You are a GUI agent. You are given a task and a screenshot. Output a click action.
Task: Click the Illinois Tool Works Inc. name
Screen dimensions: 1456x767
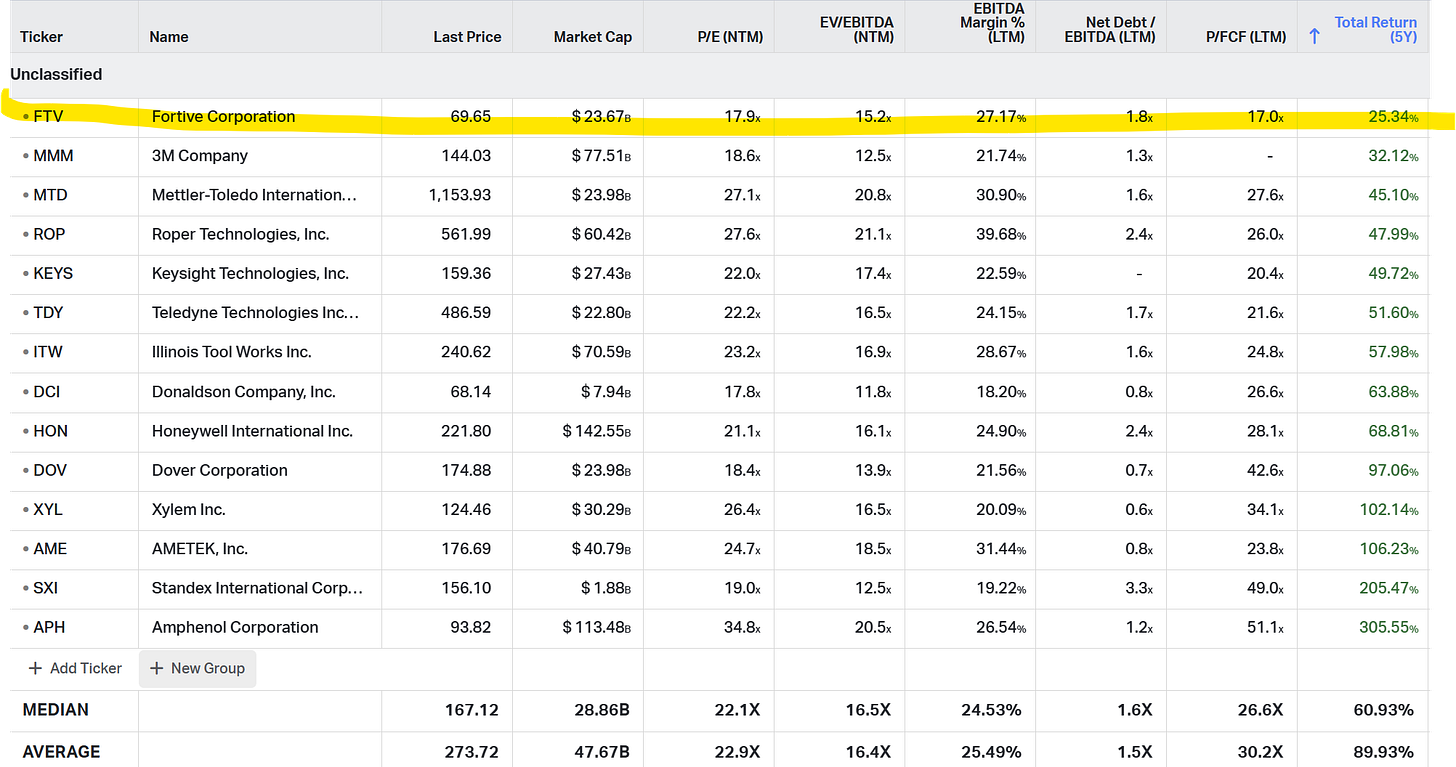[232, 352]
